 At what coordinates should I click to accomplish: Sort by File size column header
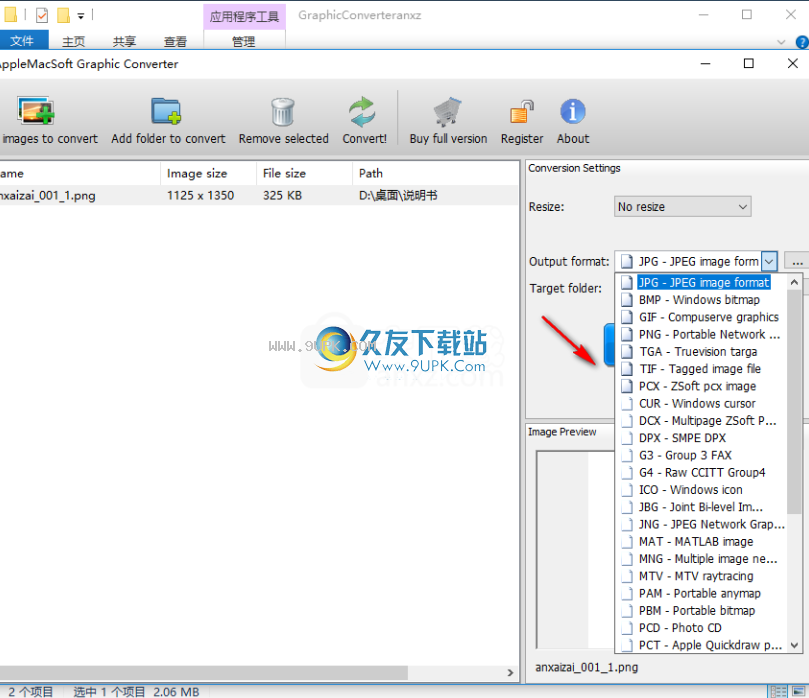(x=304, y=174)
